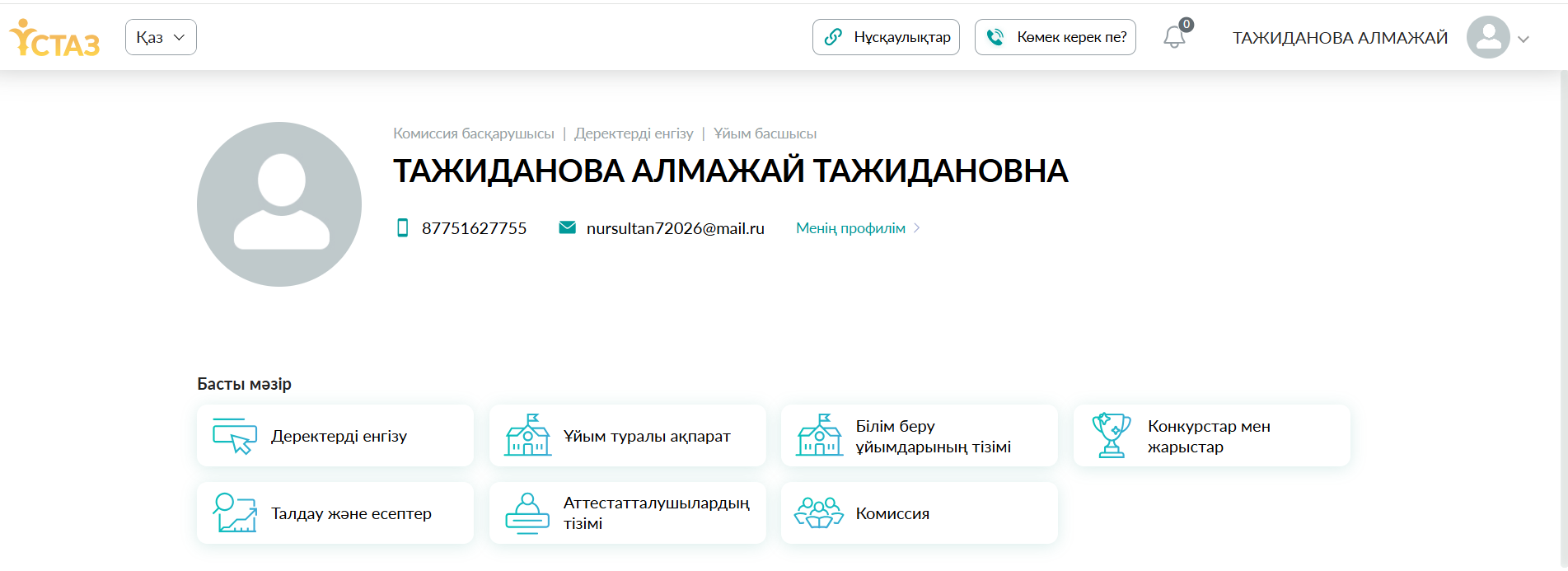Click the Ұстаз logo
The image size is (1568, 571).
[54, 38]
